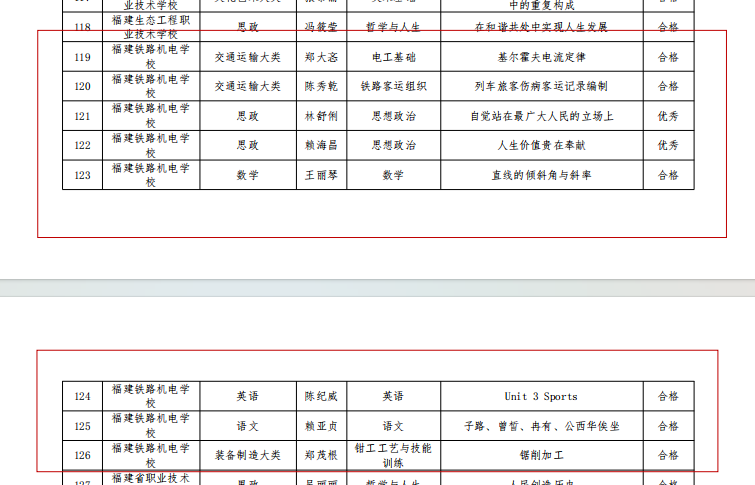
Task: Select teacher name 陈秀乾
Action: click(x=321, y=86)
